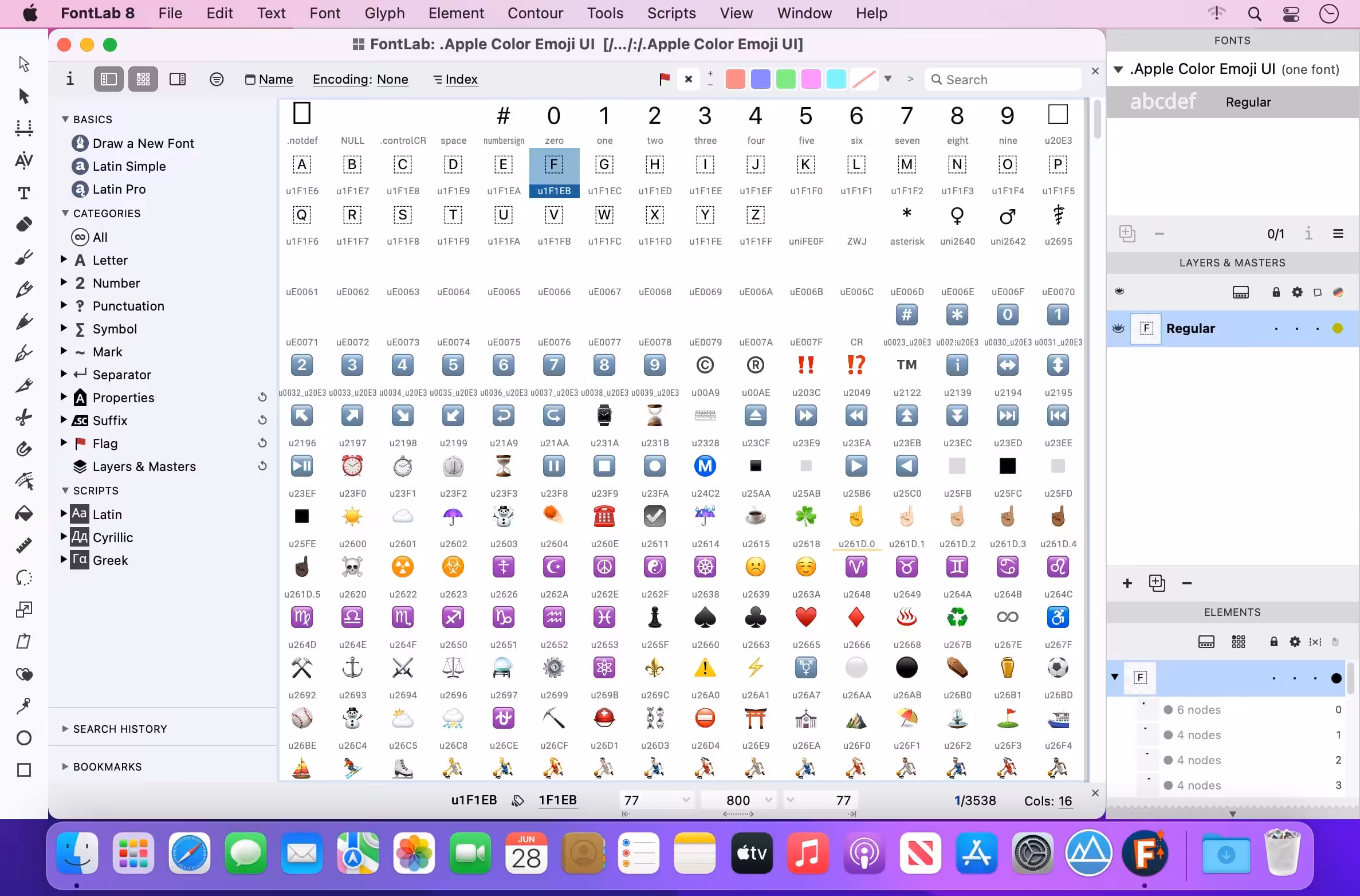
Task: Open the glyph info 'i' panel button
Action: click(x=70, y=79)
